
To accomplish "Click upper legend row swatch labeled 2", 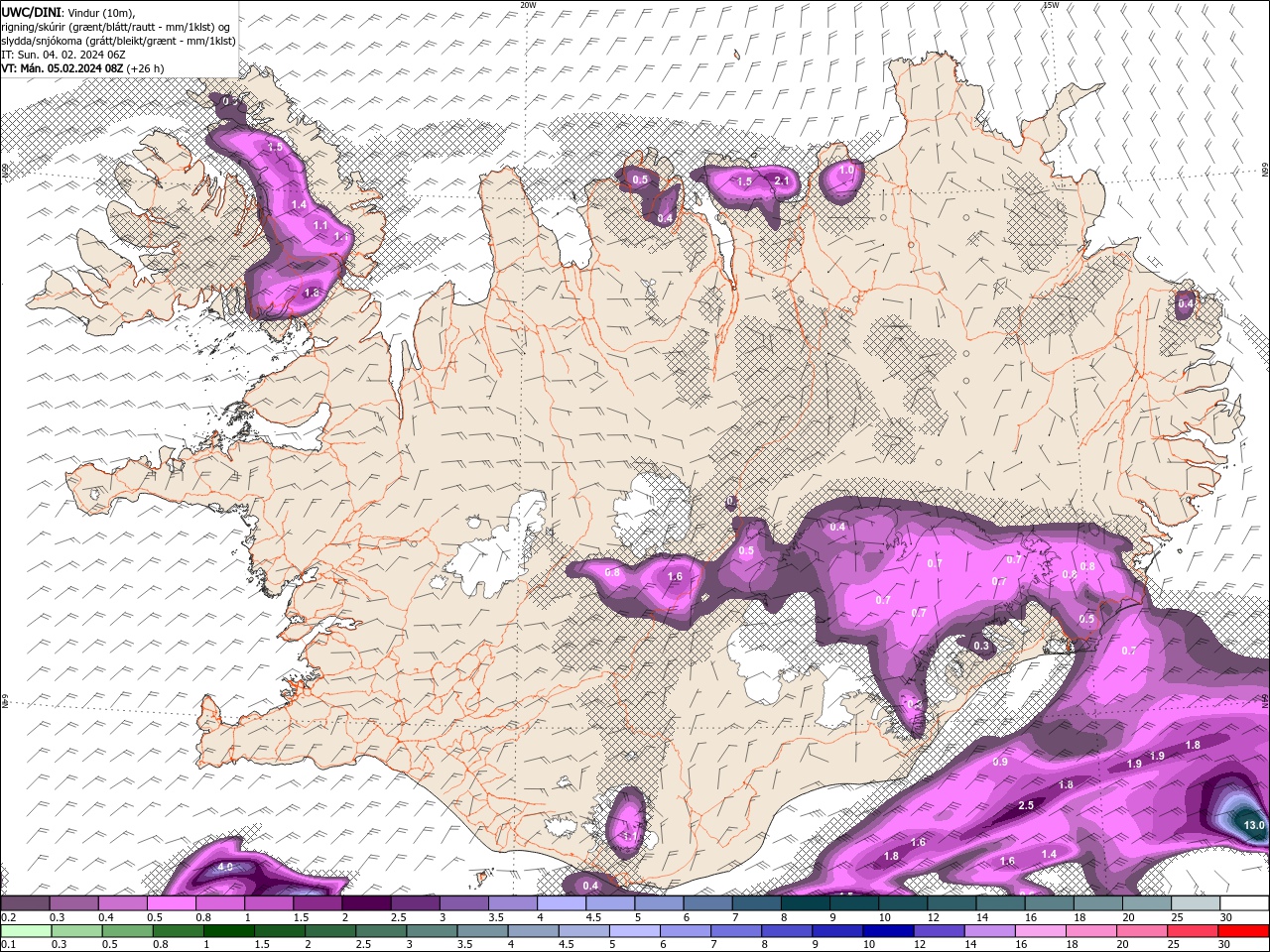I will point(366,903).
